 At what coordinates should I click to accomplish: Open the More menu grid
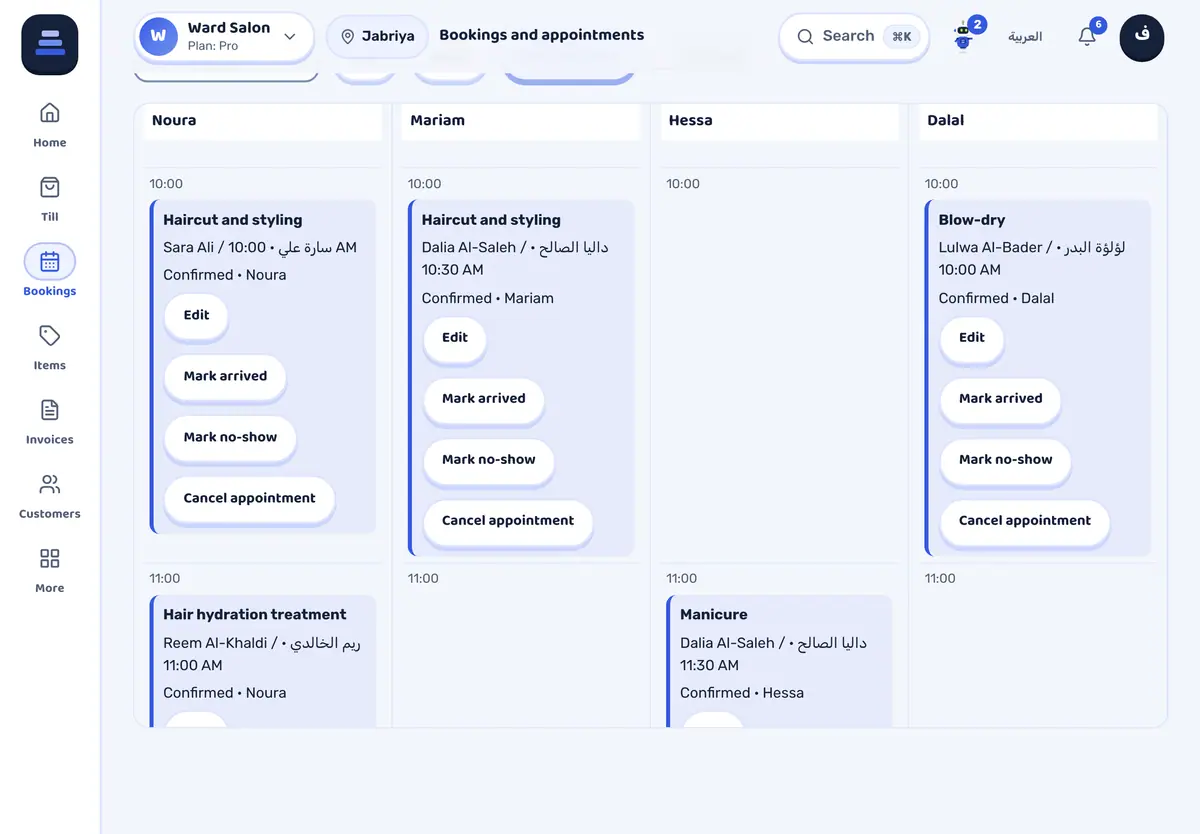50,569
